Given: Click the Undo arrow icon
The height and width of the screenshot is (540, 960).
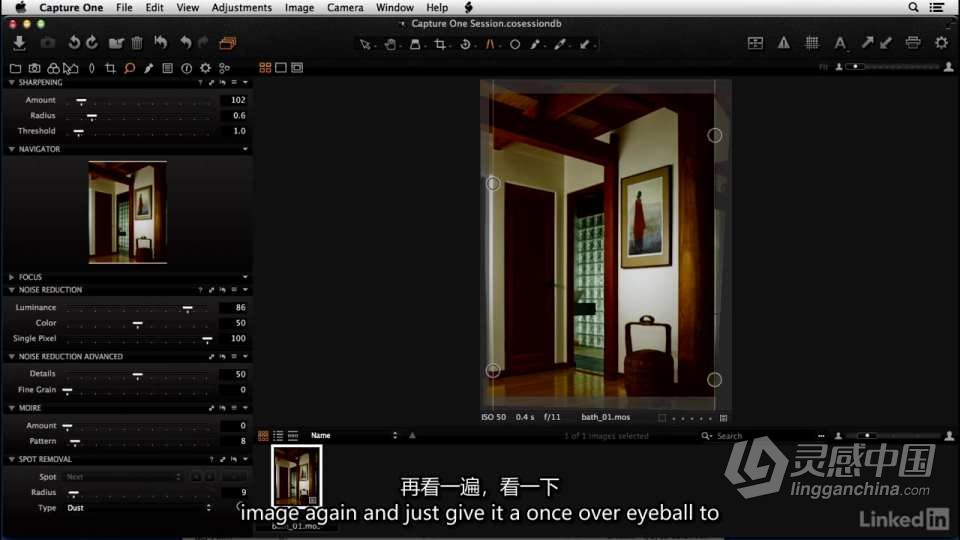Looking at the screenshot, I should pyautogui.click(x=186, y=43).
